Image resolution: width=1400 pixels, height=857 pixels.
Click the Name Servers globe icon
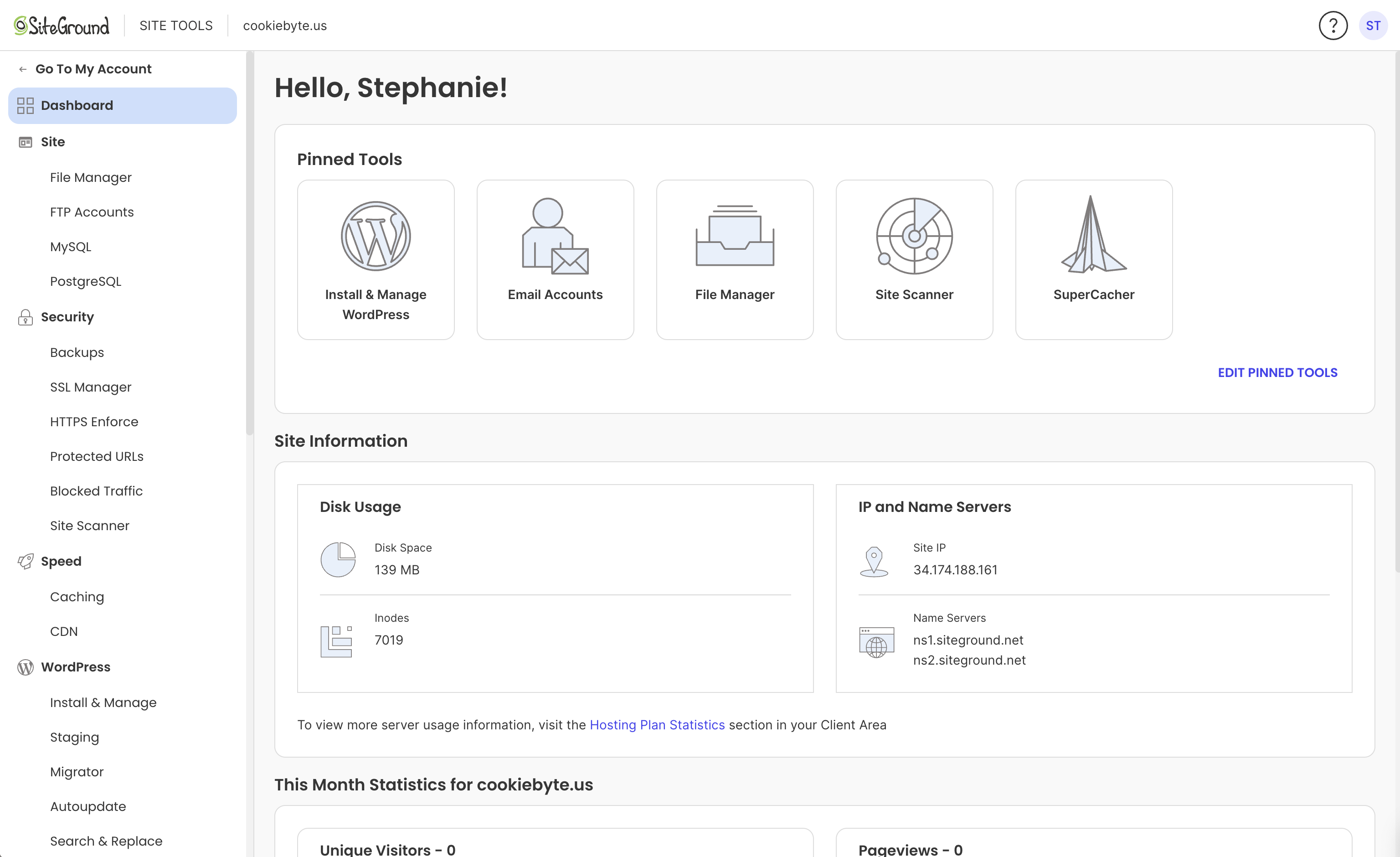tap(877, 643)
